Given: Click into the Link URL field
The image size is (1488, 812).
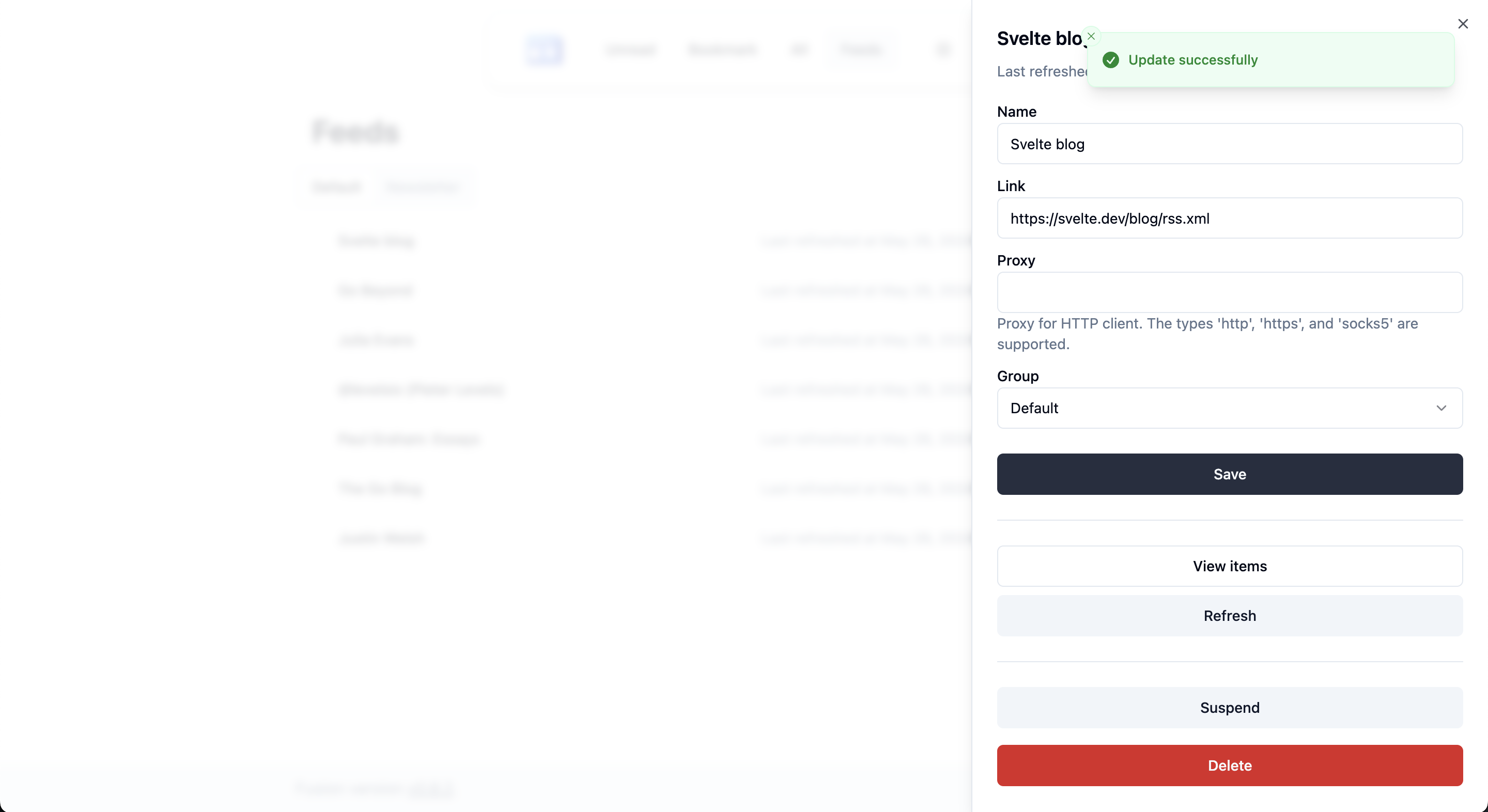Looking at the screenshot, I should point(1229,218).
